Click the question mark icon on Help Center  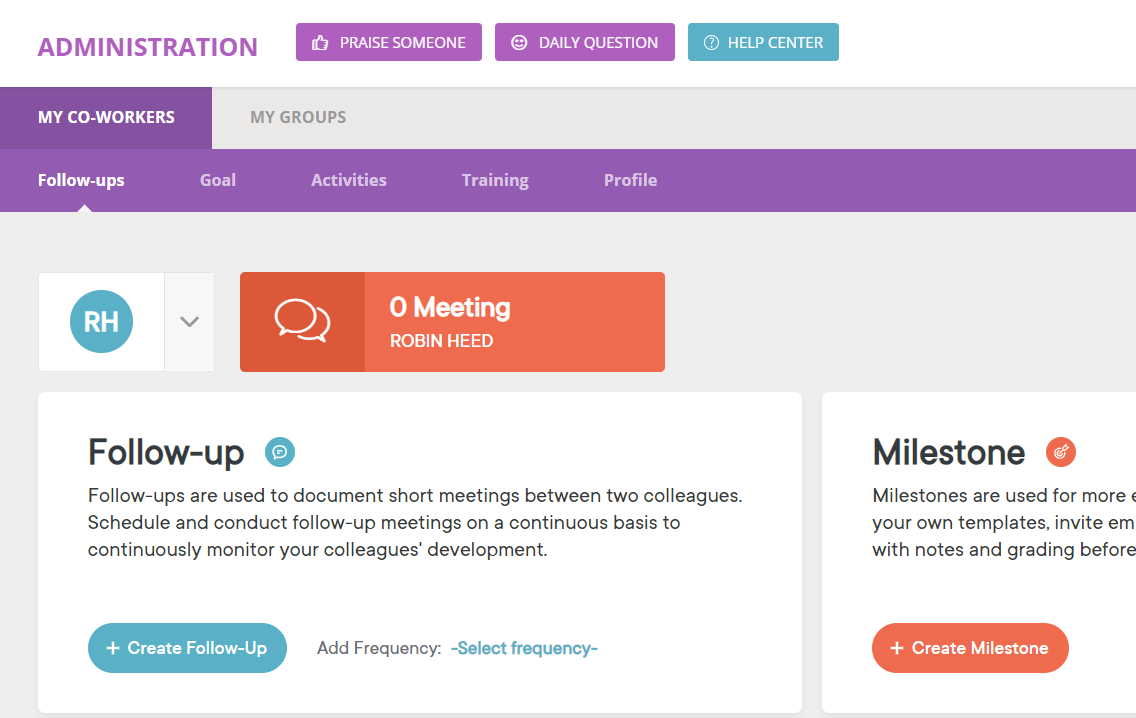point(711,43)
